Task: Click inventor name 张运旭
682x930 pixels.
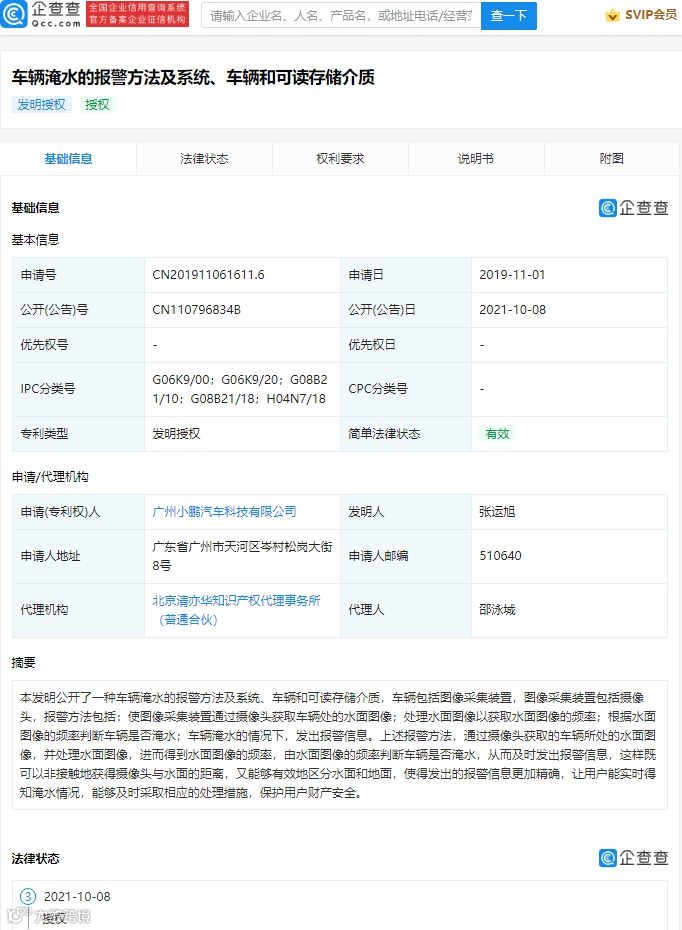Action: (x=497, y=511)
